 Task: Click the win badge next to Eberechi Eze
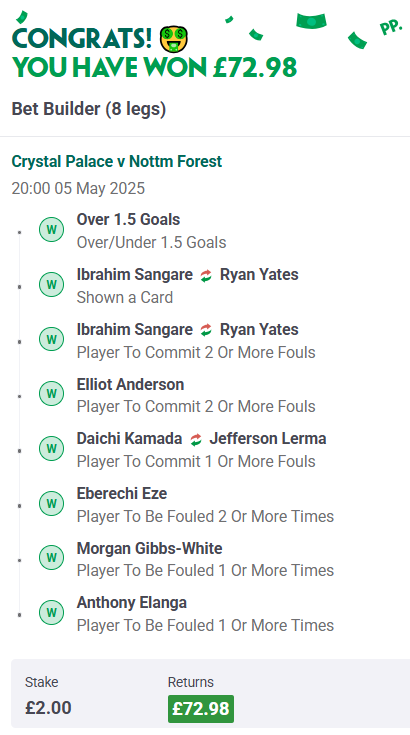click(x=52, y=503)
